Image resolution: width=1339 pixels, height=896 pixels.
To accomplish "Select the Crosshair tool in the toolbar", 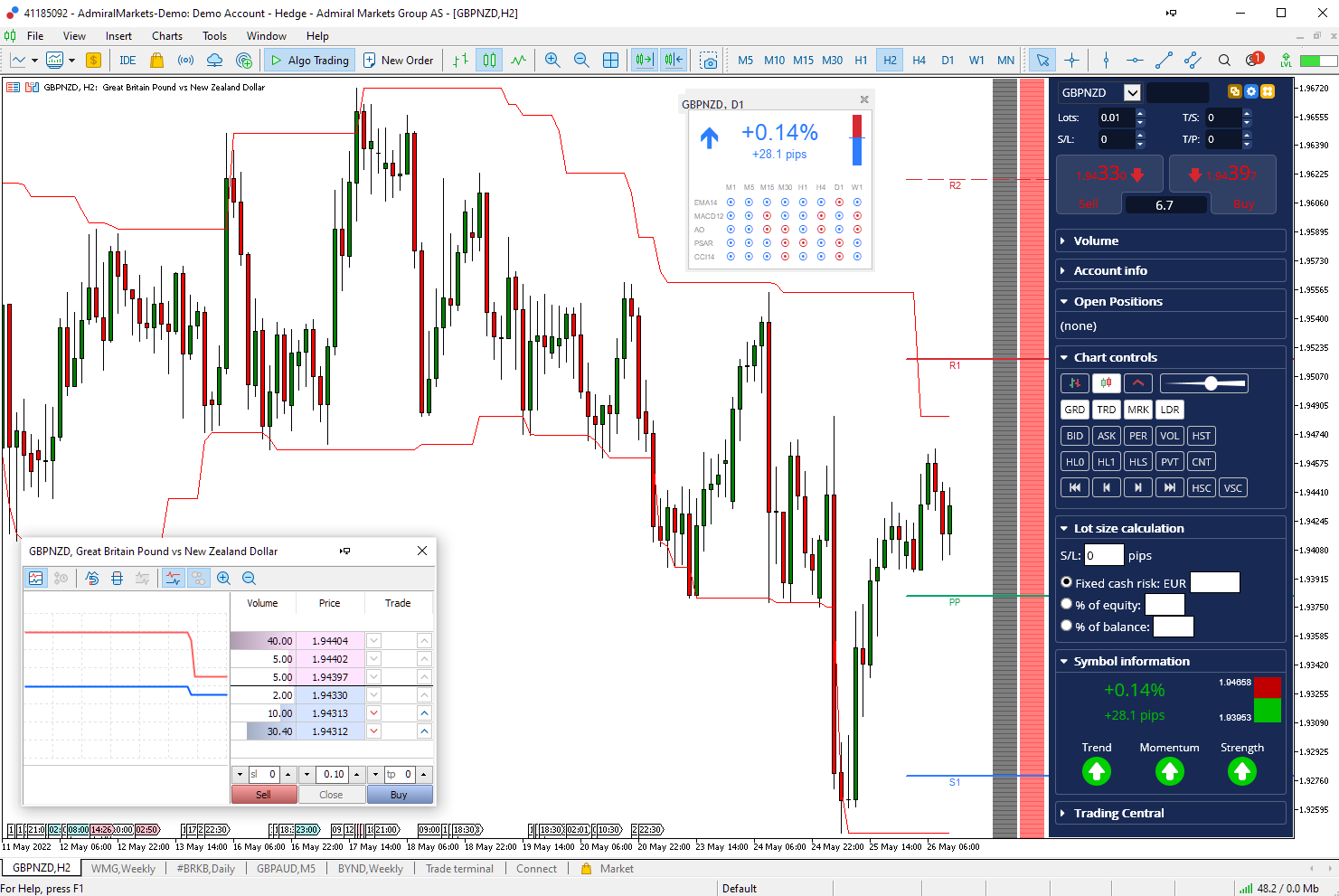I will coord(1072,60).
